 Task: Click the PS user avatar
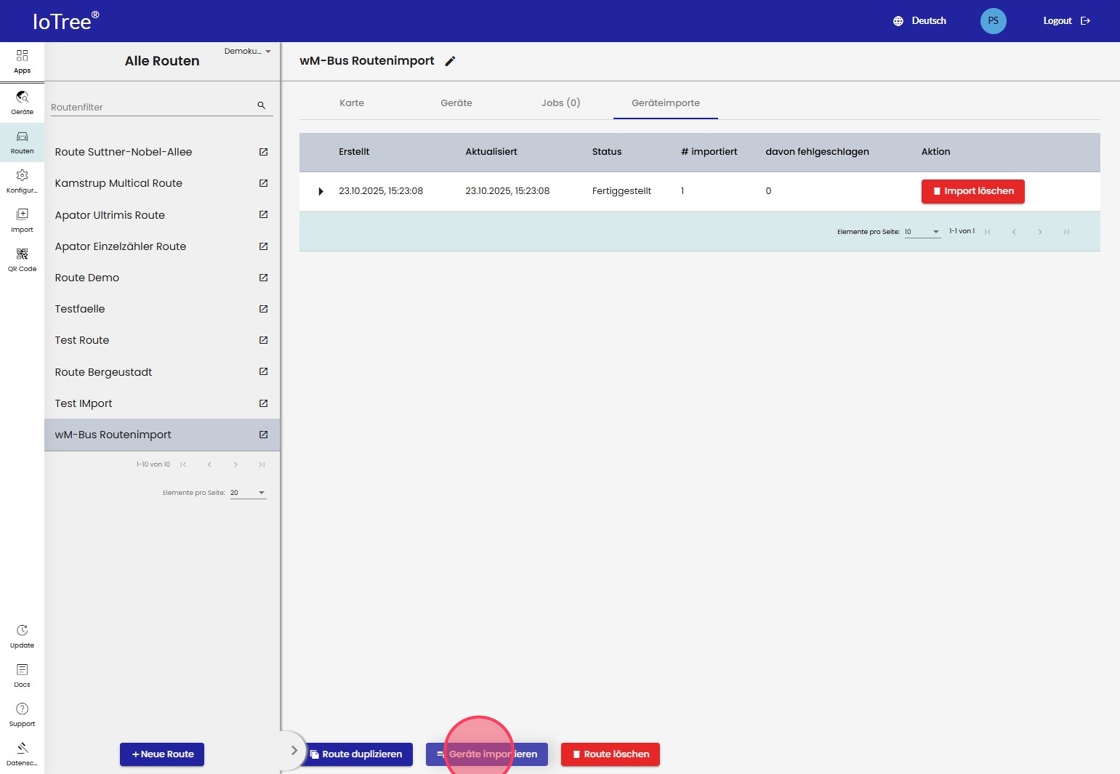pyautogui.click(x=992, y=21)
